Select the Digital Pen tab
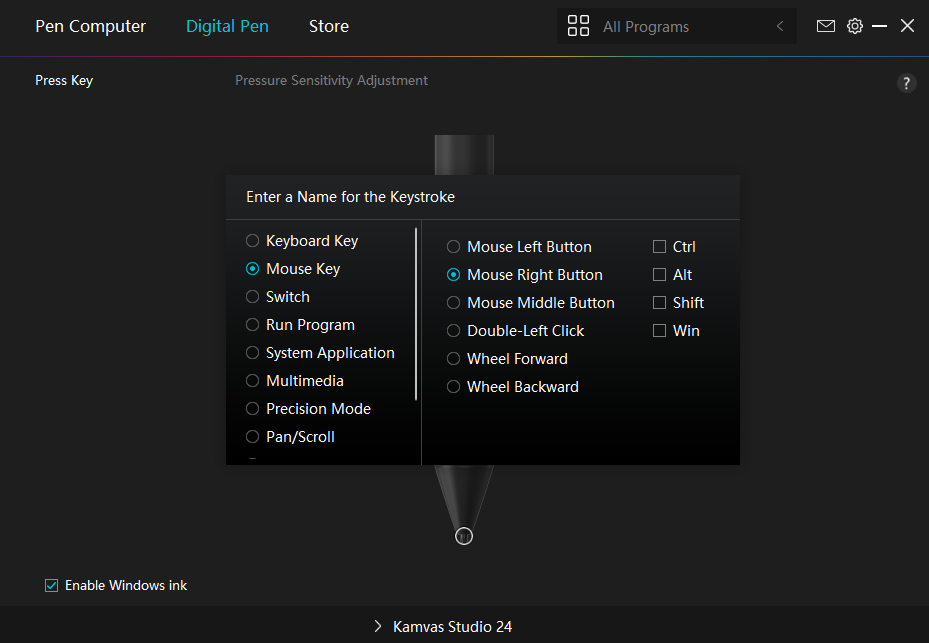This screenshot has width=929, height=643. tap(227, 26)
